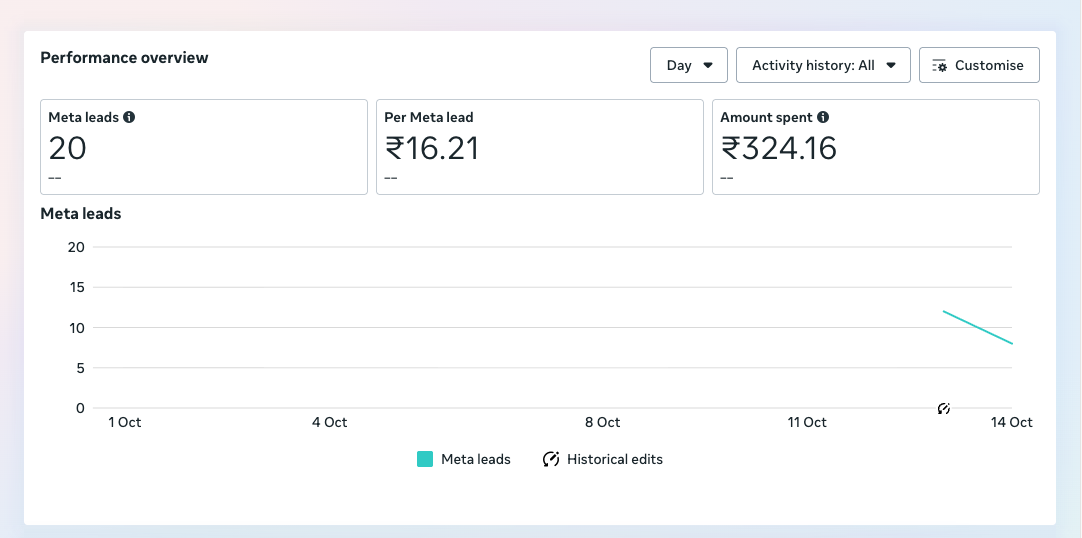Click the Historical edits legend text
The height and width of the screenshot is (538, 1082).
614,459
